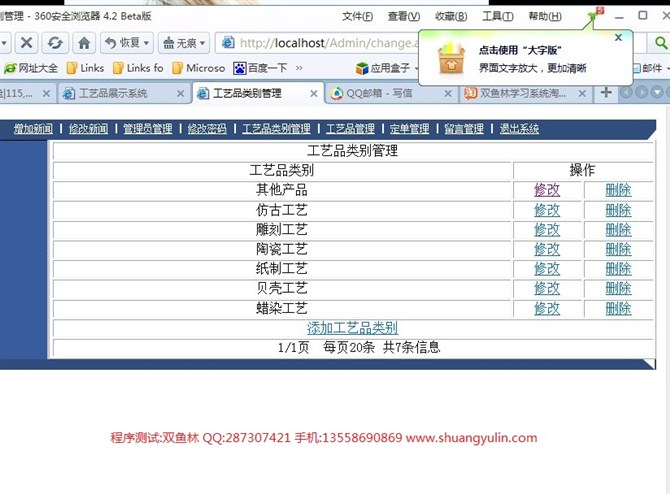Go to the home page button
670x494 pixels.
(84, 43)
